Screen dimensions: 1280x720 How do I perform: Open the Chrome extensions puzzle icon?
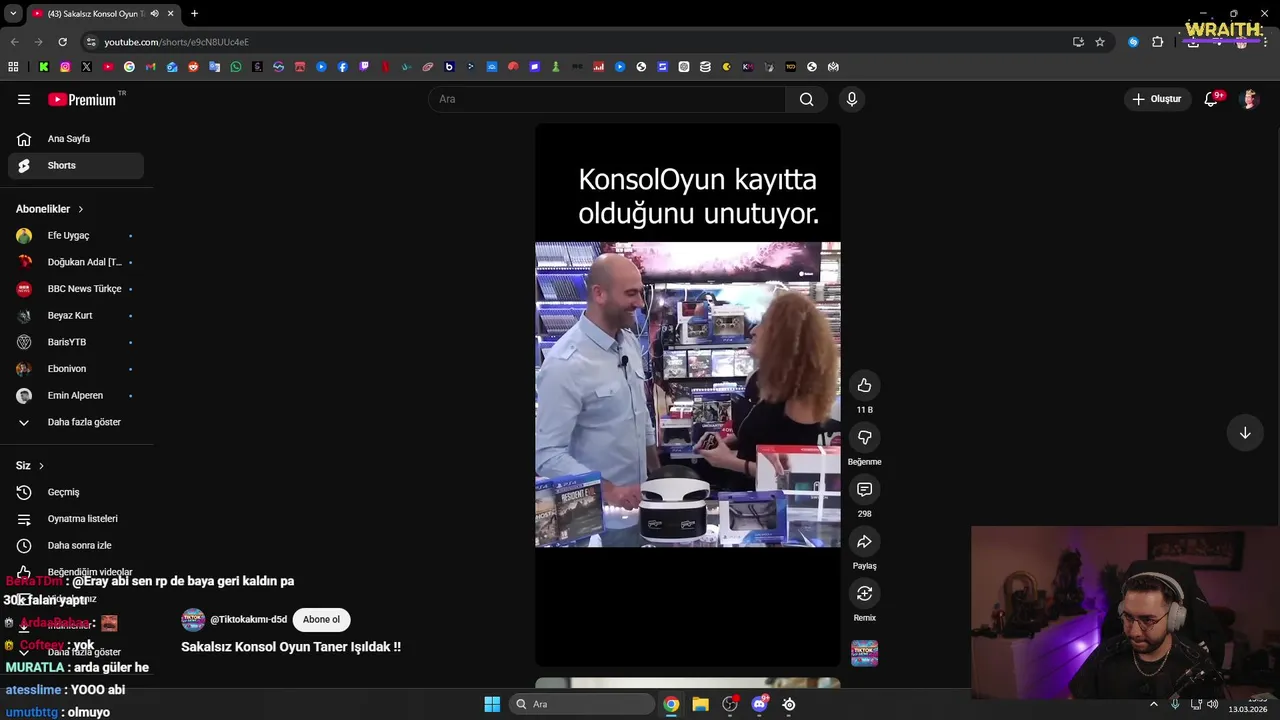(1158, 42)
